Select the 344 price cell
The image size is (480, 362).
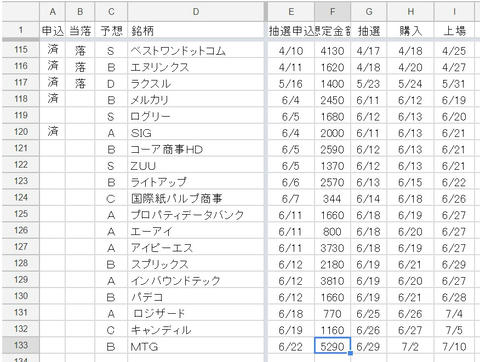[332, 198]
